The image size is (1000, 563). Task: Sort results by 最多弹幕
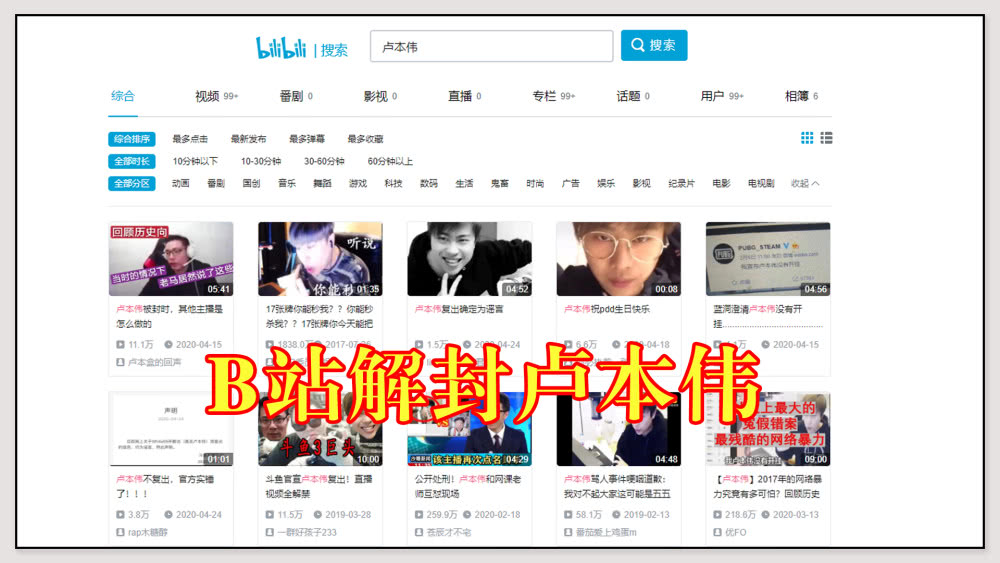click(x=307, y=139)
